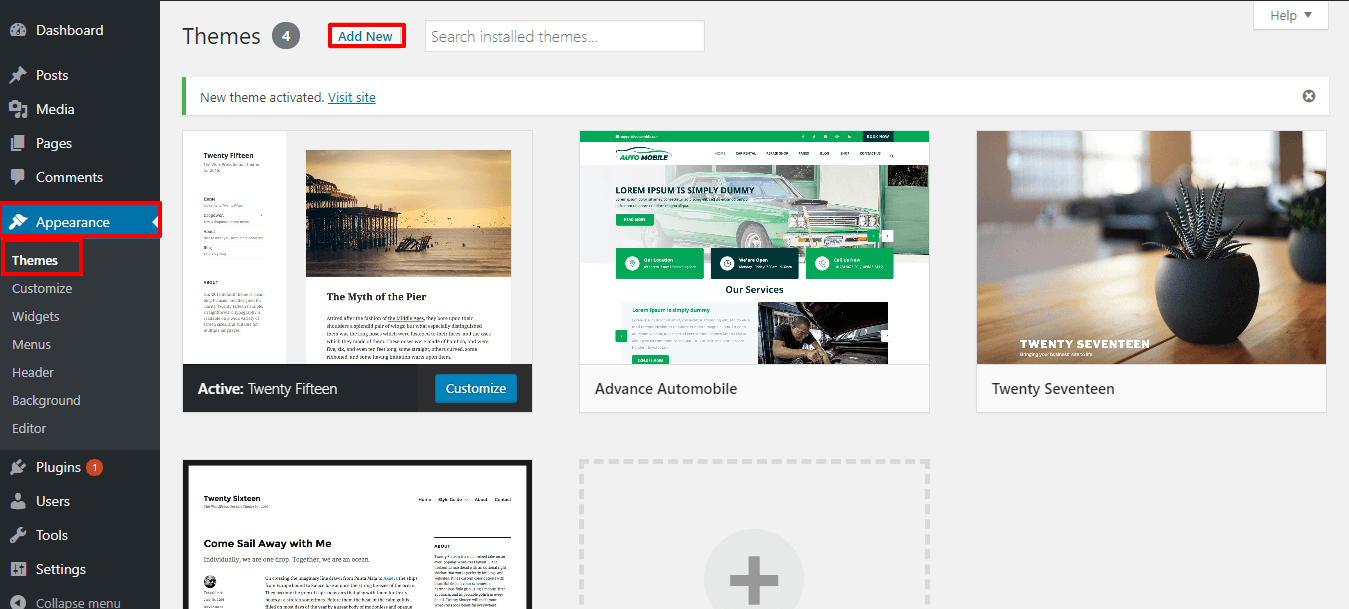The width and height of the screenshot is (1349, 609).
Task: Click the Users person icon
Action: (18, 501)
